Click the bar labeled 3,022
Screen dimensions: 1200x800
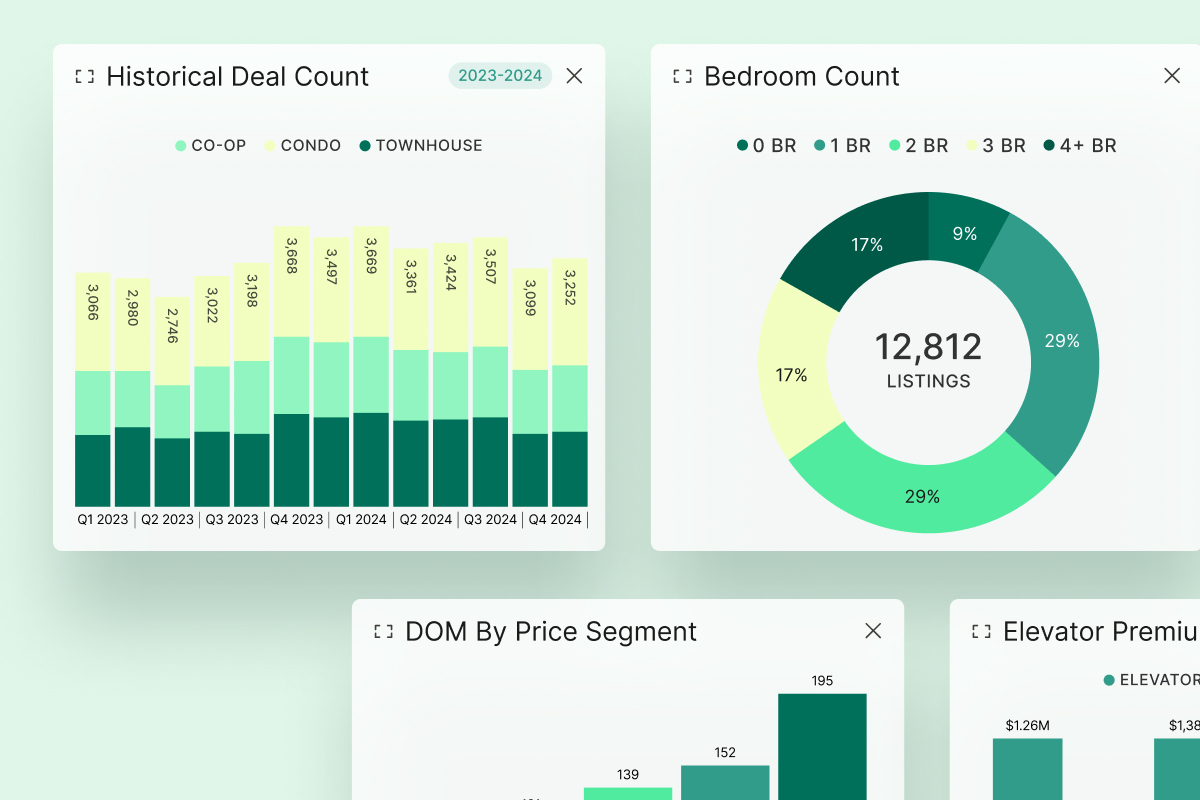[x=212, y=391]
